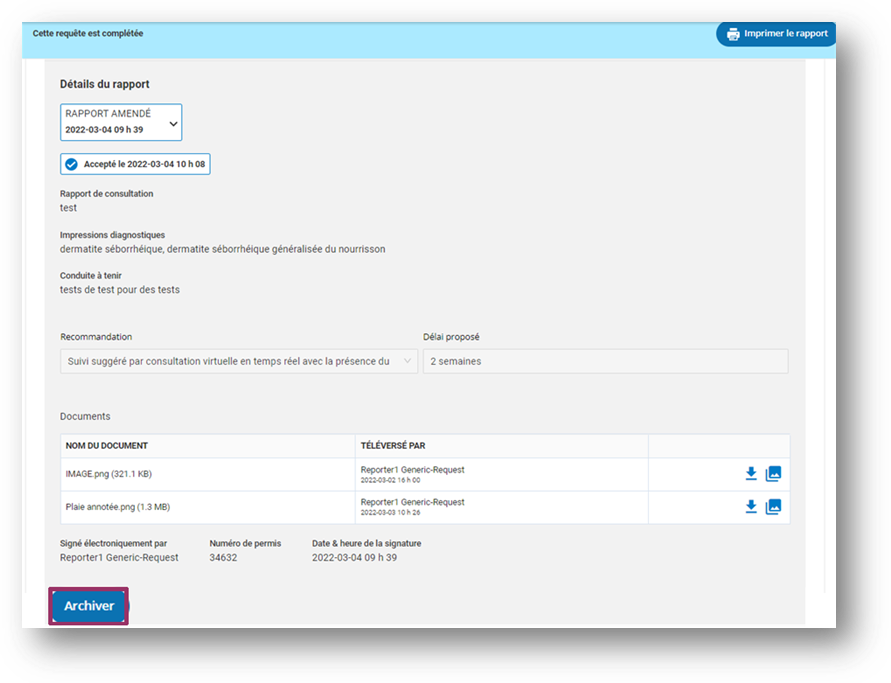This screenshot has width=891, height=683.
Task: Click the blue checkmark icon beside Accepté
Action: click(72, 164)
